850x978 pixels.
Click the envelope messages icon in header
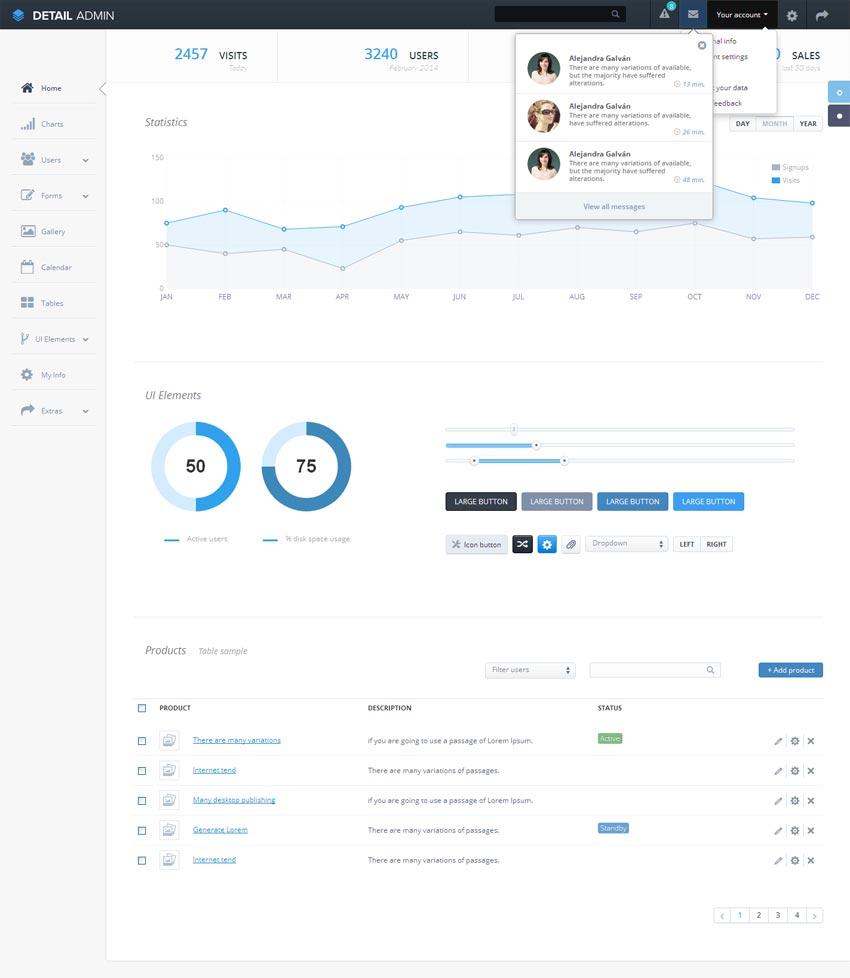pos(693,15)
